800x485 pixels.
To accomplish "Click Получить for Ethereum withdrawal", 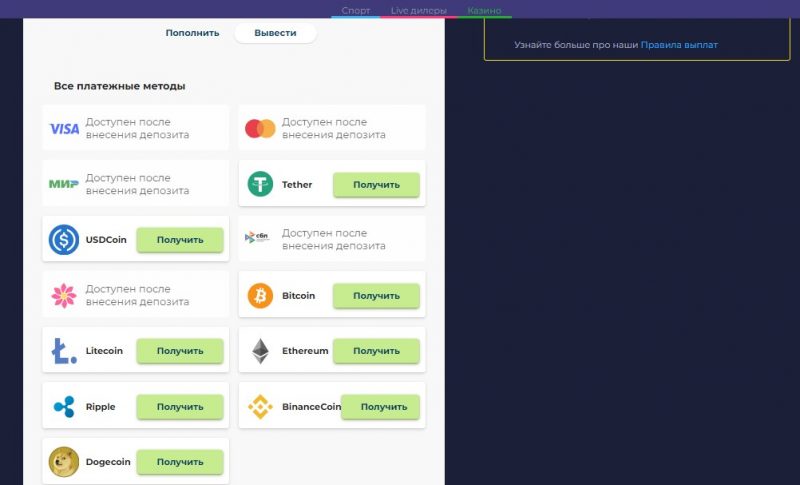I will click(377, 351).
